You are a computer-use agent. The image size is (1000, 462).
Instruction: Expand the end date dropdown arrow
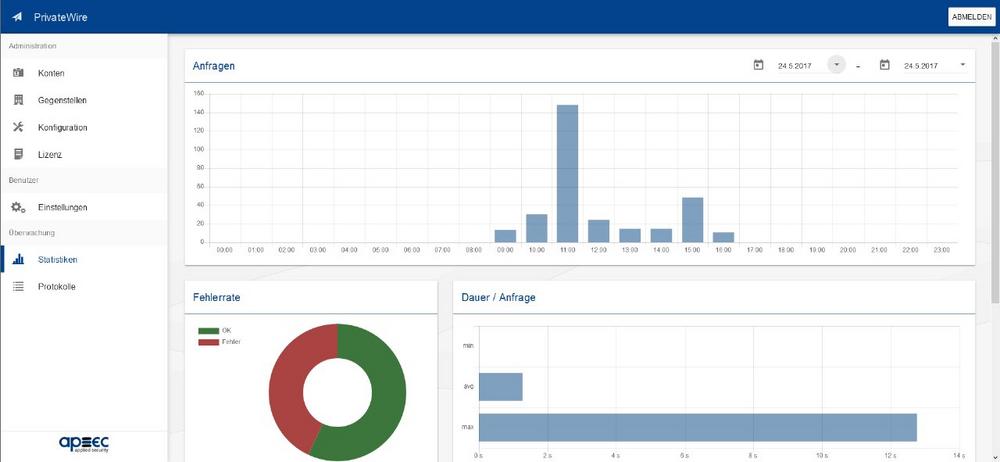962,65
